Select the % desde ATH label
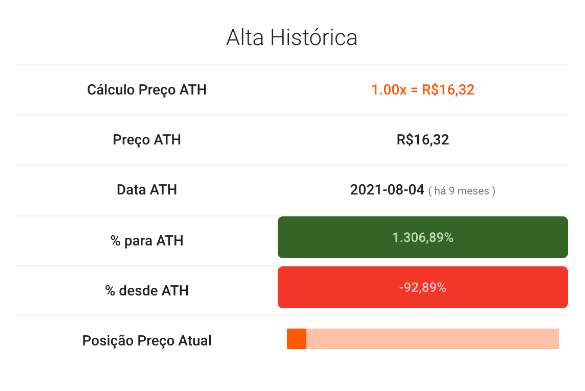 click(147, 291)
